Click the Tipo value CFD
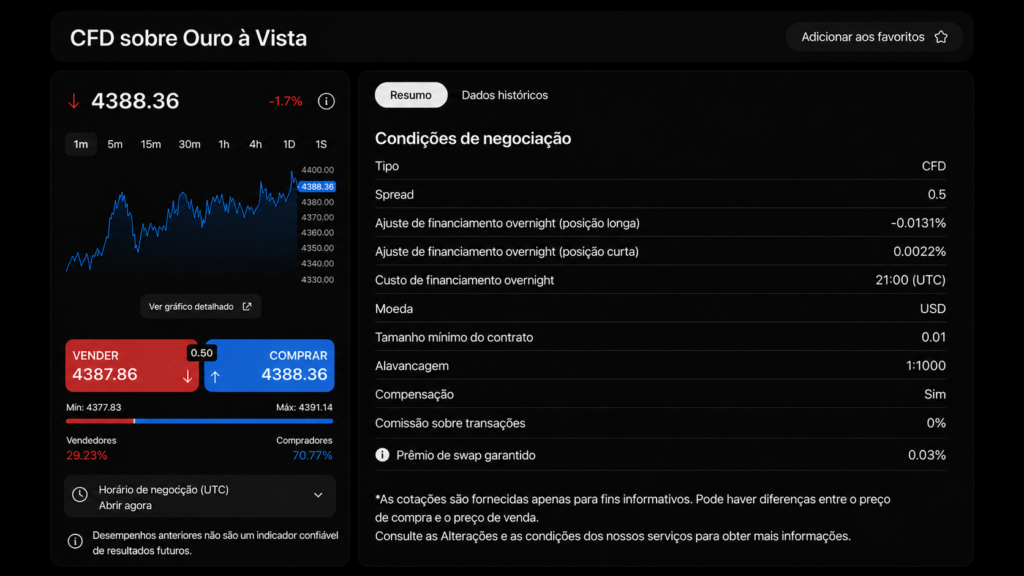 pyautogui.click(x=934, y=167)
